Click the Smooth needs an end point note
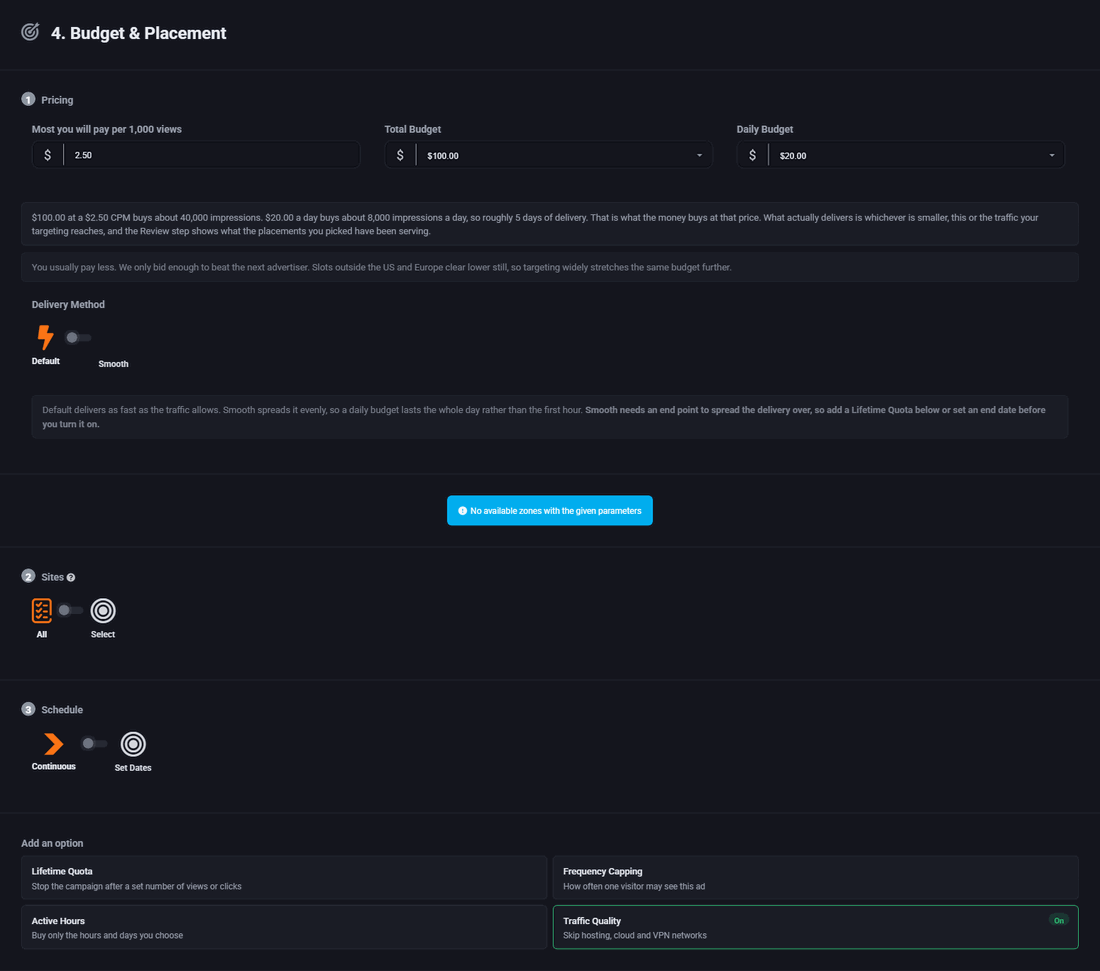 [x=544, y=417]
